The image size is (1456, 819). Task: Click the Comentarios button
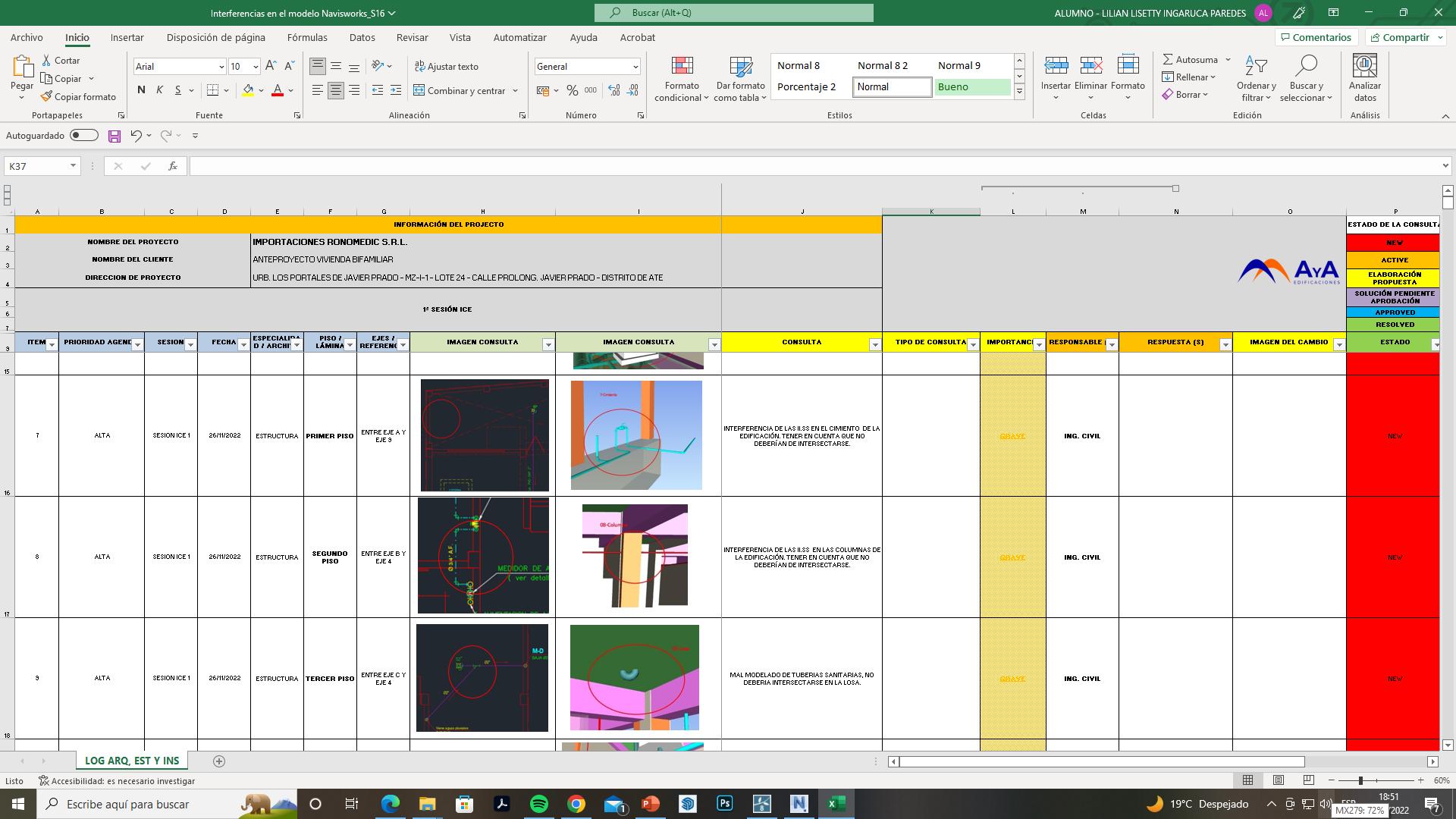1315,37
